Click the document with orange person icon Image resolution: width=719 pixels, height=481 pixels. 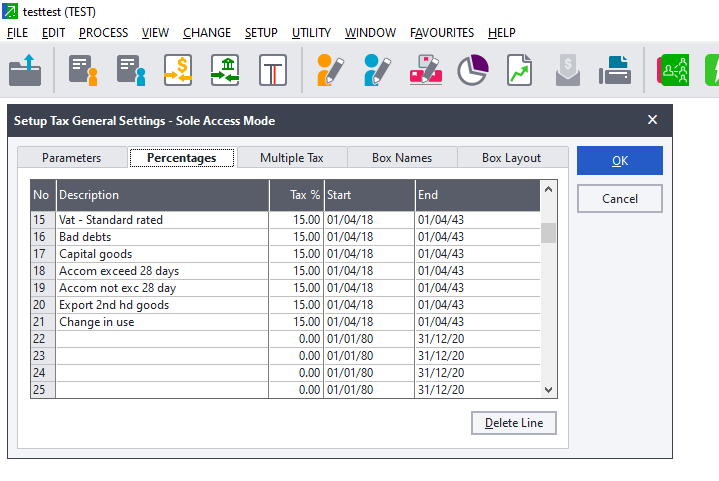pos(83,70)
